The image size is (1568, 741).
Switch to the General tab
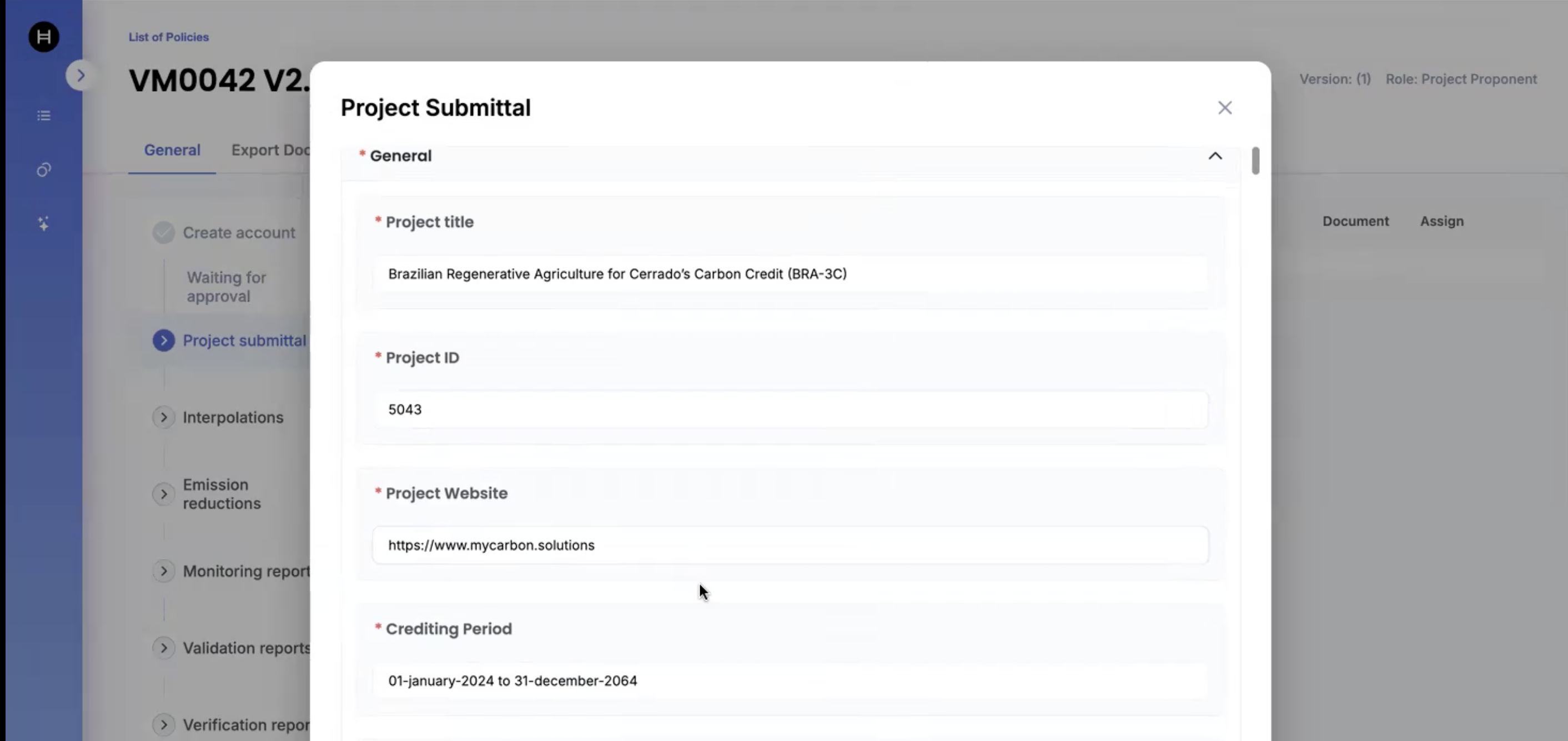coord(172,151)
